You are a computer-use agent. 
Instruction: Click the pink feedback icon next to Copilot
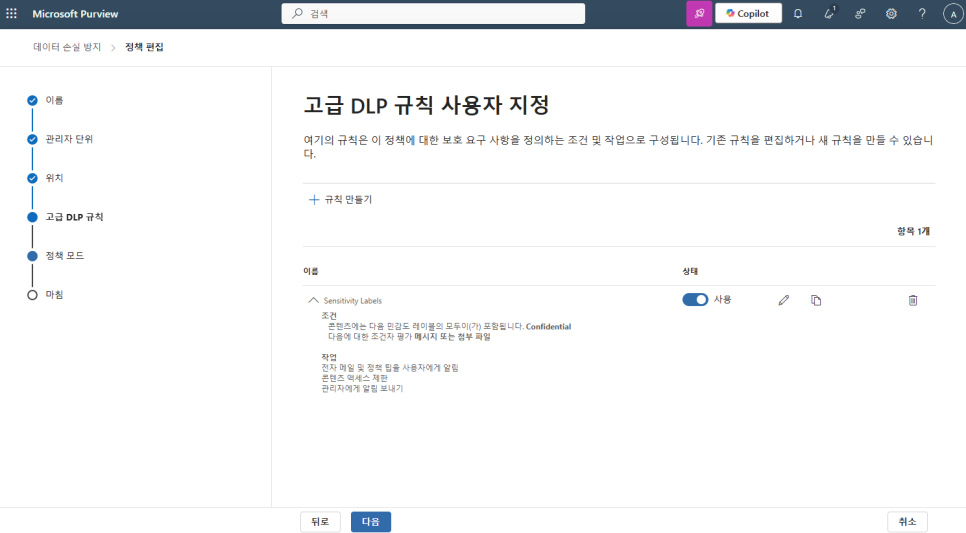(x=699, y=14)
